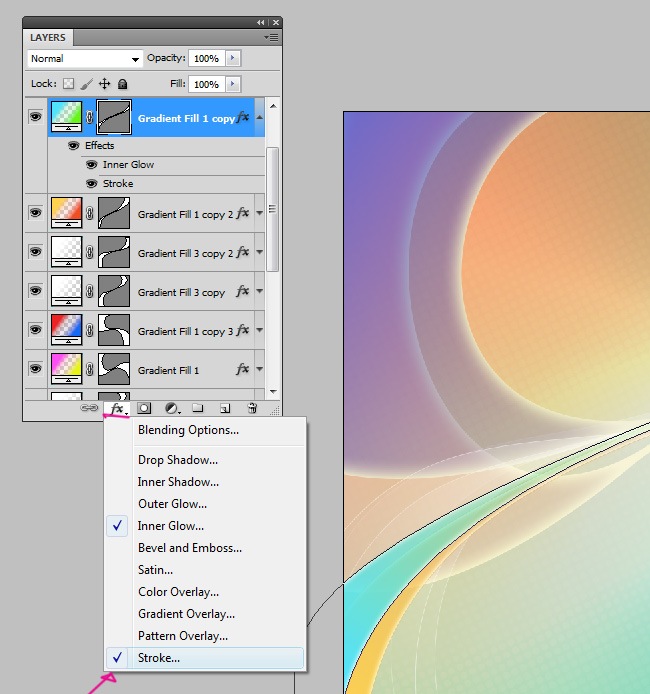650x694 pixels.
Task: Delete layer using the trash icon
Action: tap(252, 408)
